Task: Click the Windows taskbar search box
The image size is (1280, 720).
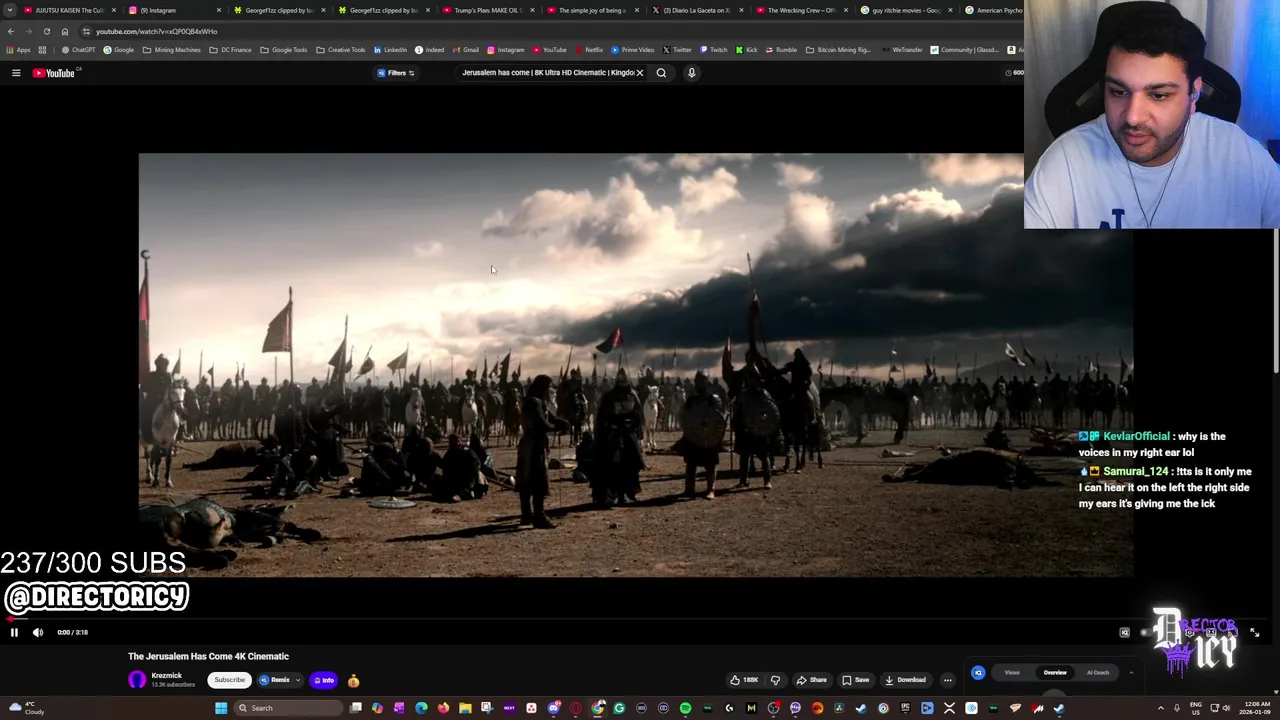Action: click(x=286, y=708)
